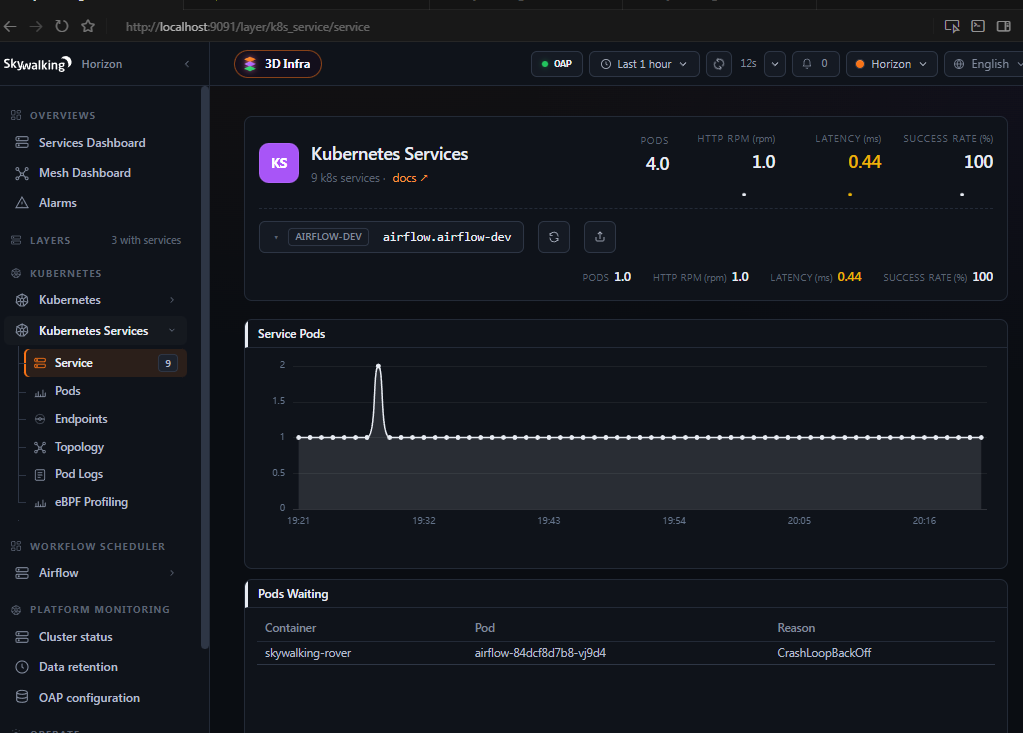Click the Endpoints icon
This screenshot has height=733, width=1023.
[x=40, y=419]
